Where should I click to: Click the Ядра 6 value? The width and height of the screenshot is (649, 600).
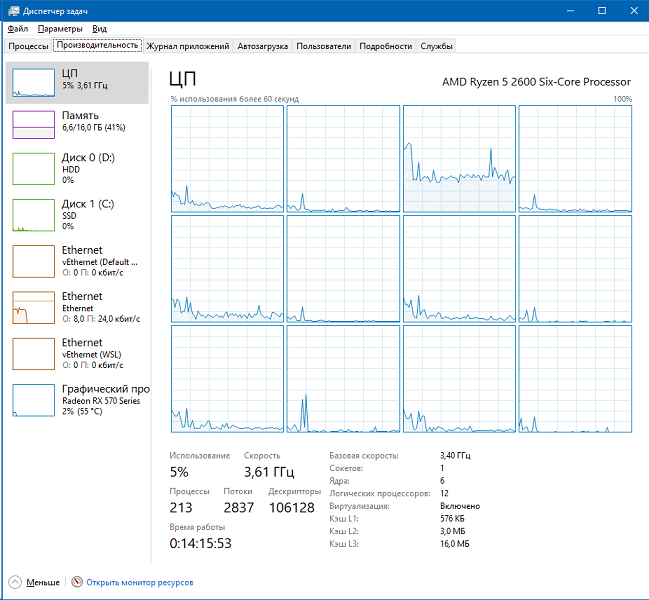pyautogui.click(x=442, y=481)
